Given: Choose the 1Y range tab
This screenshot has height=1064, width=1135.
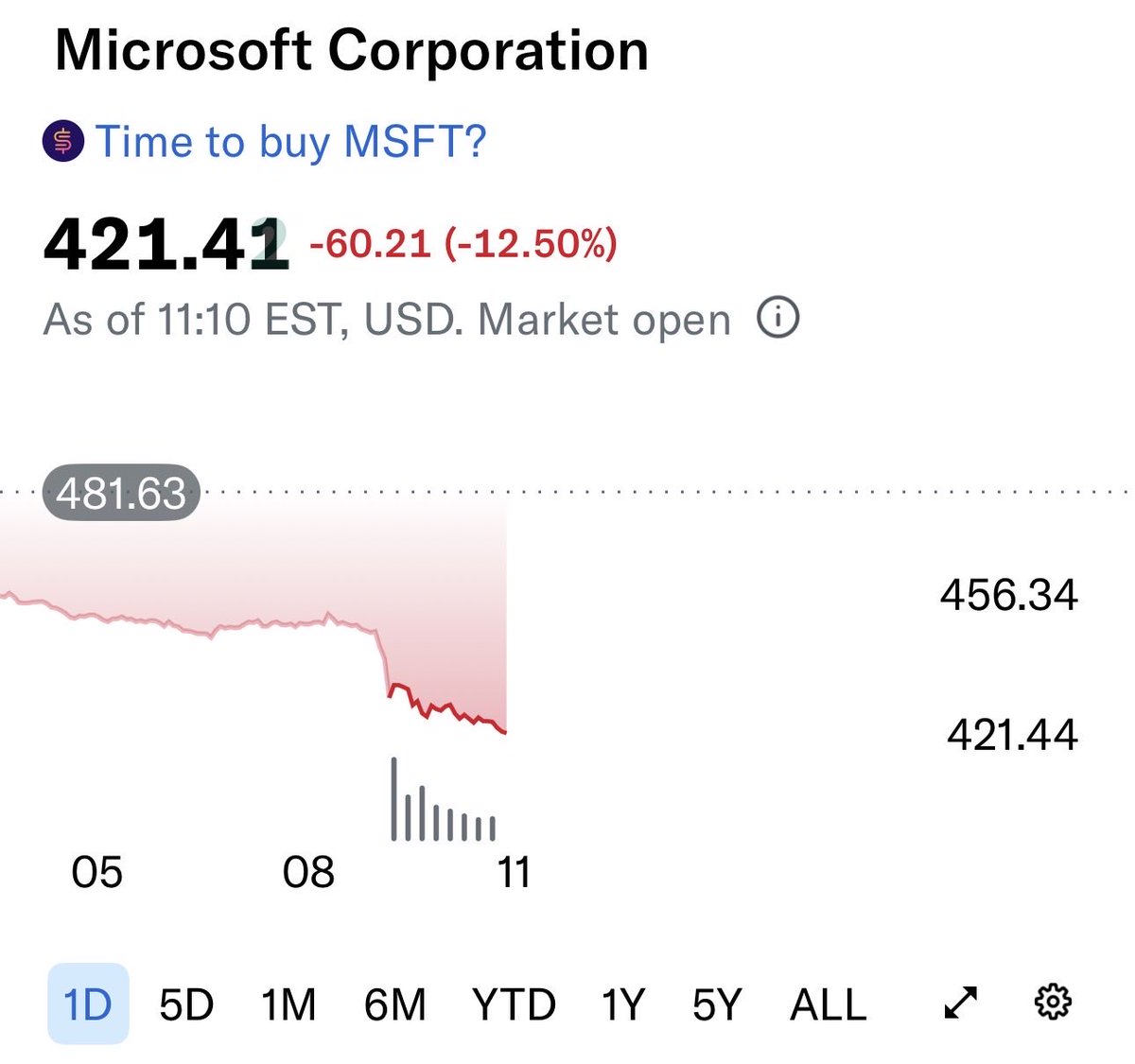Looking at the screenshot, I should click(x=622, y=1003).
